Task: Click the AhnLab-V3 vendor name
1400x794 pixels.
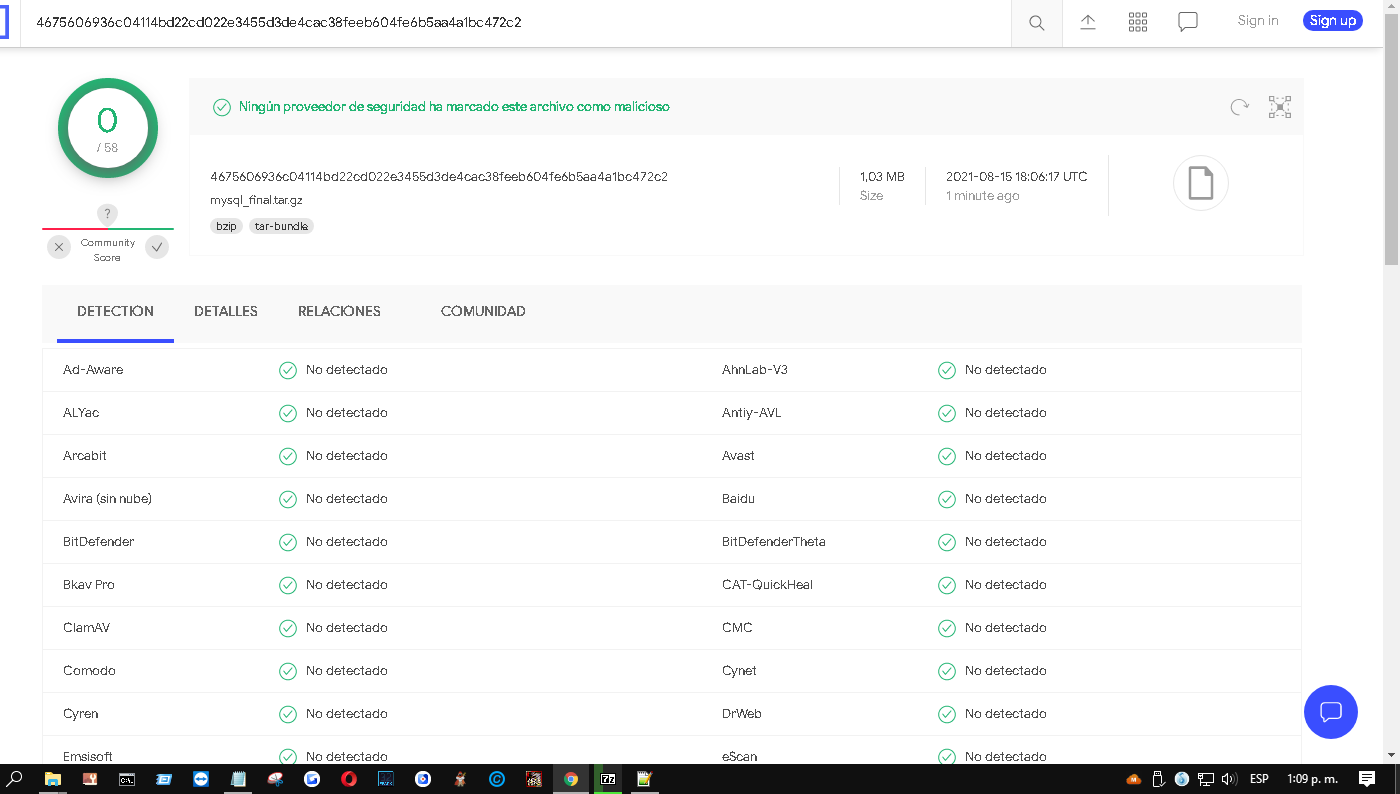Action: (755, 370)
